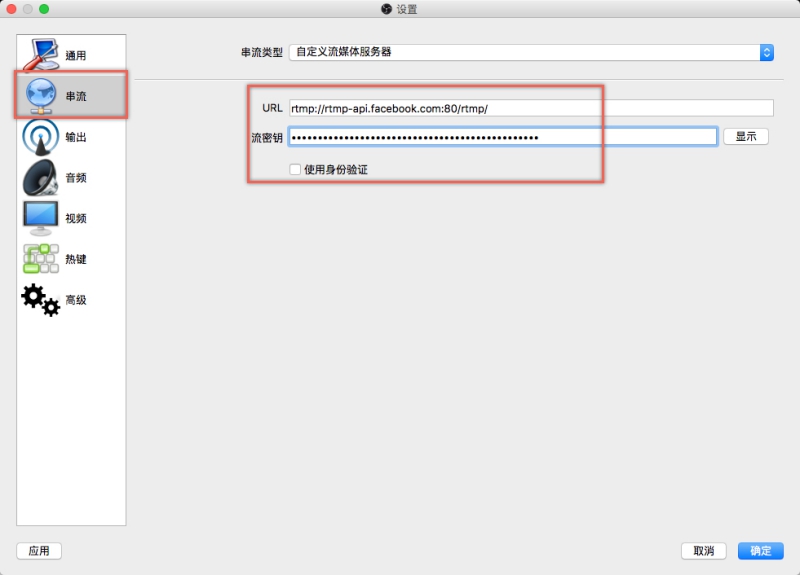Click the 通用 tab label
Image resolution: width=800 pixels, height=575 pixels.
tap(76, 55)
